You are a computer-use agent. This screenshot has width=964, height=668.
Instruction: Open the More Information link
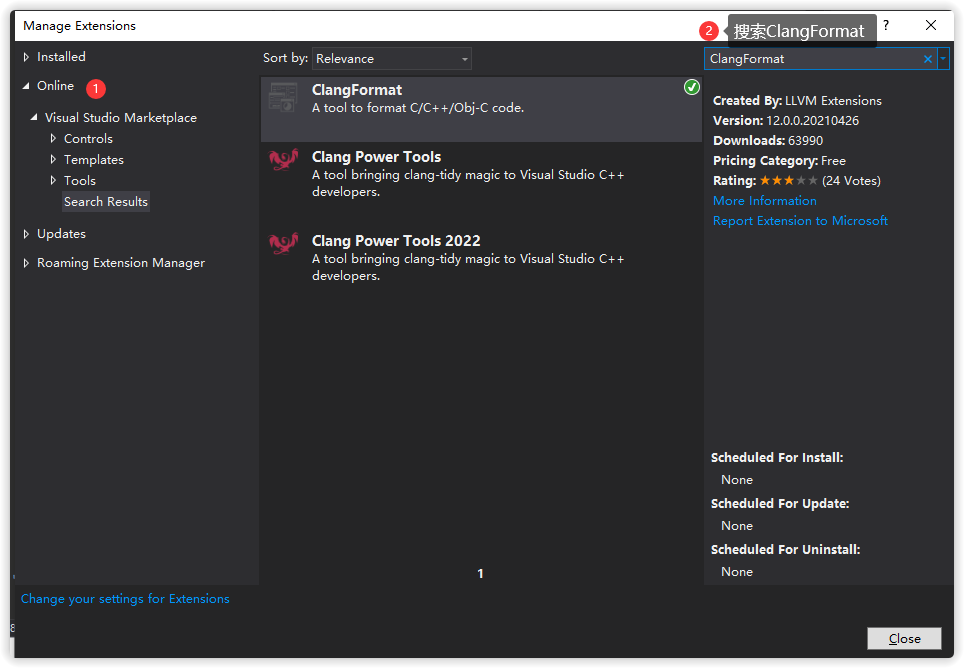click(764, 201)
